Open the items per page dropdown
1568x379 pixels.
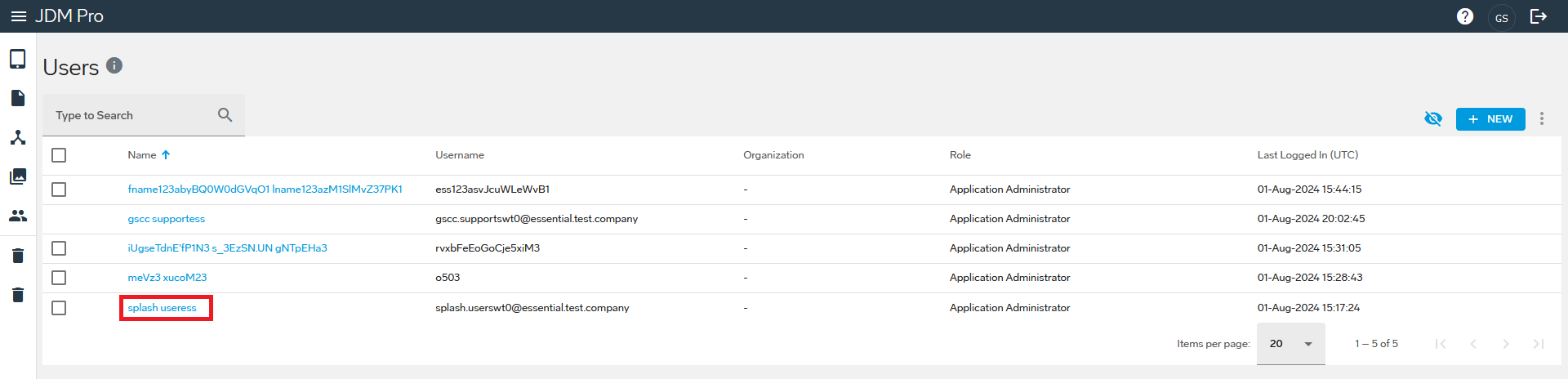pyautogui.click(x=1290, y=344)
